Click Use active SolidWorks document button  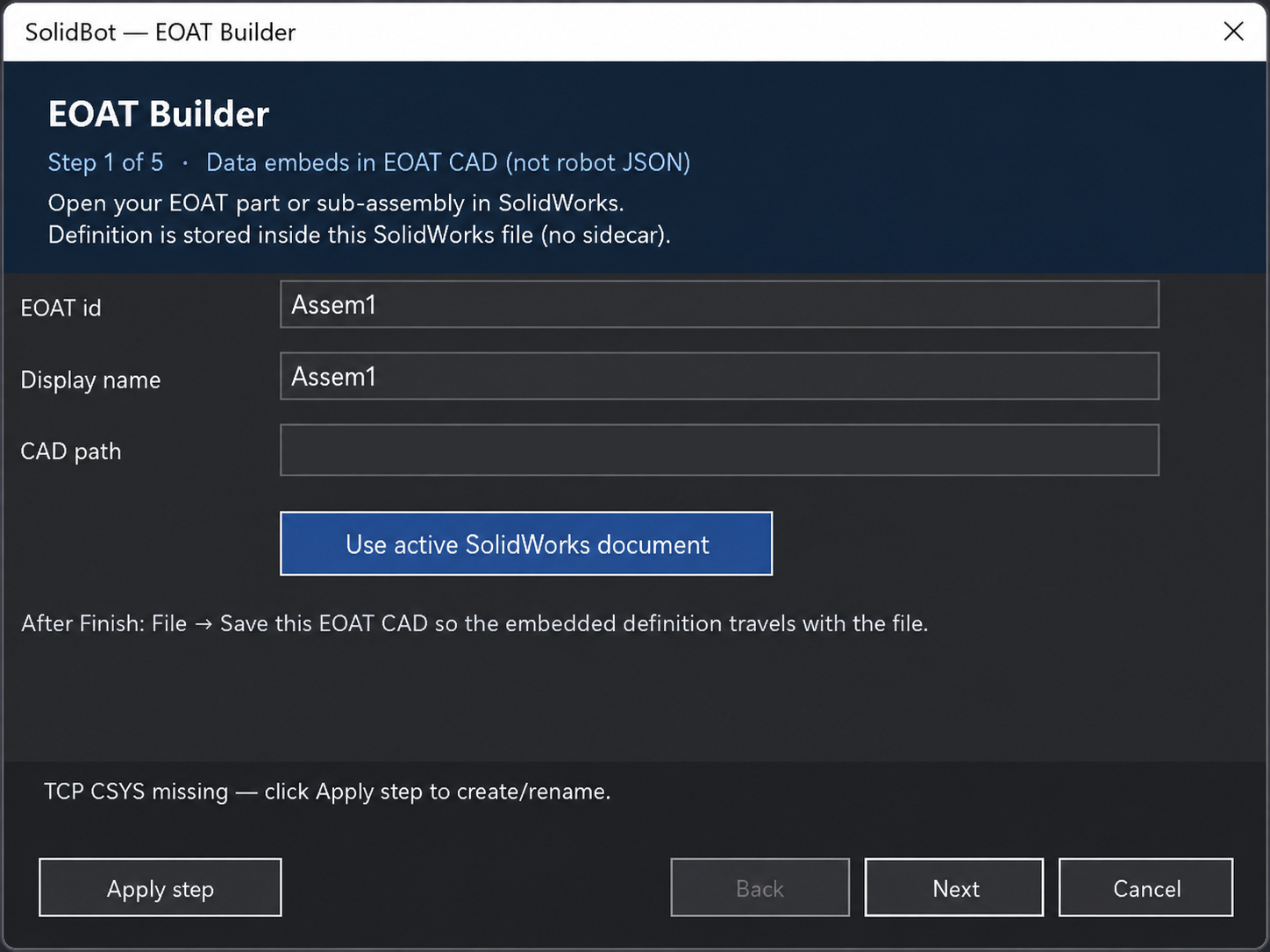click(526, 543)
